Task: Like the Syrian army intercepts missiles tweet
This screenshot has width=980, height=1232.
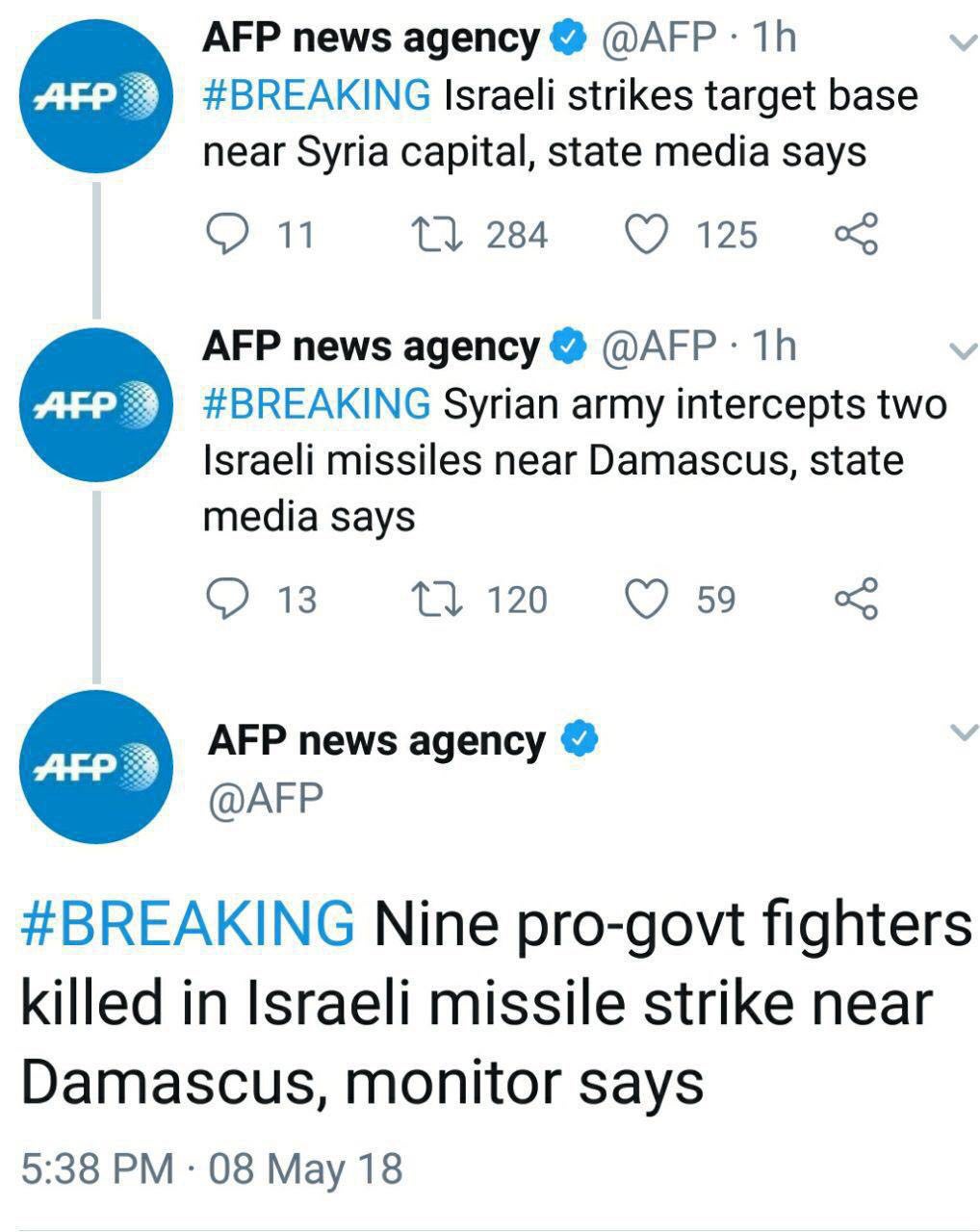Action: tap(647, 599)
